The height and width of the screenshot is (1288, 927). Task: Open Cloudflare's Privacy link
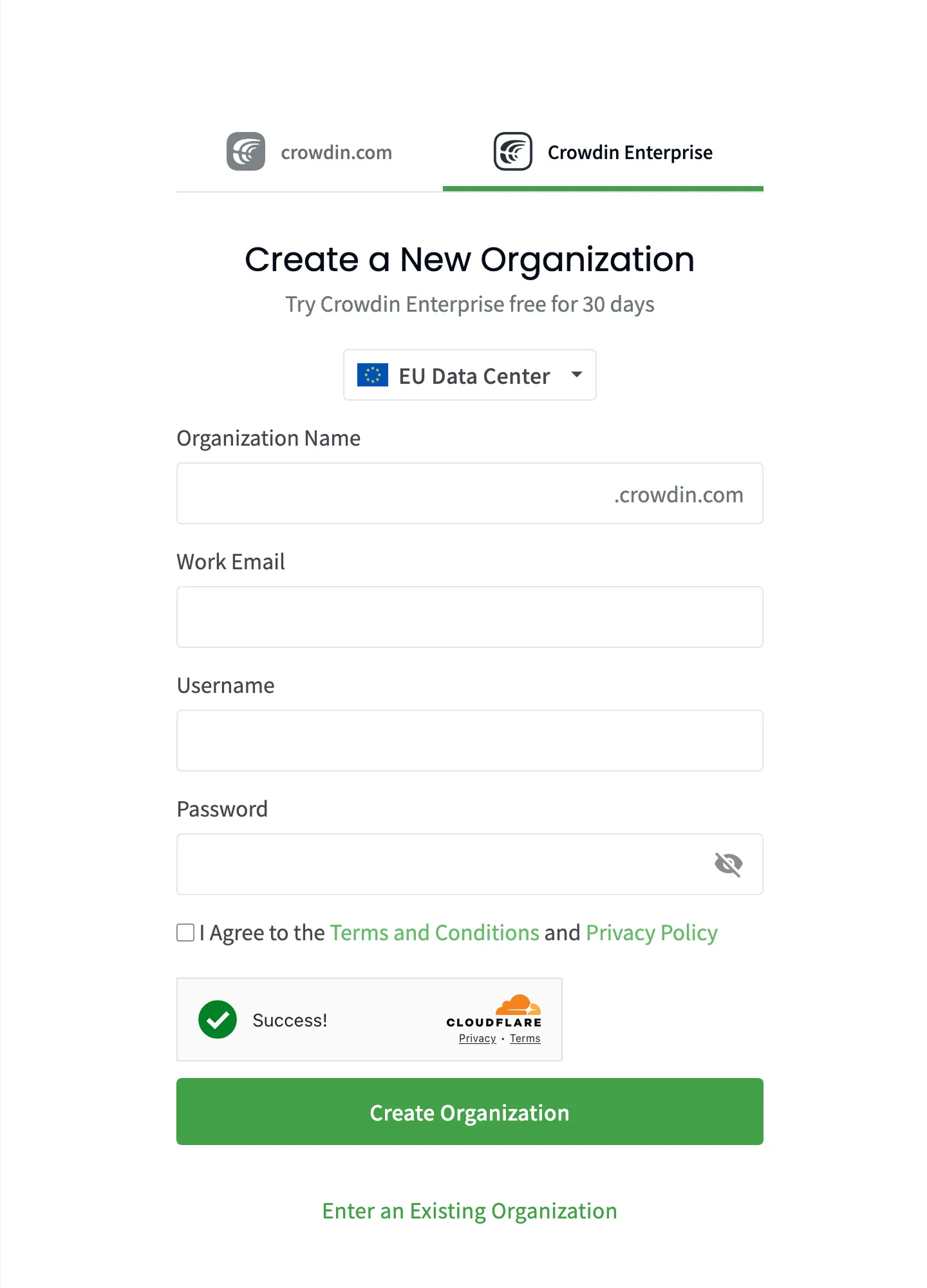click(x=476, y=1038)
